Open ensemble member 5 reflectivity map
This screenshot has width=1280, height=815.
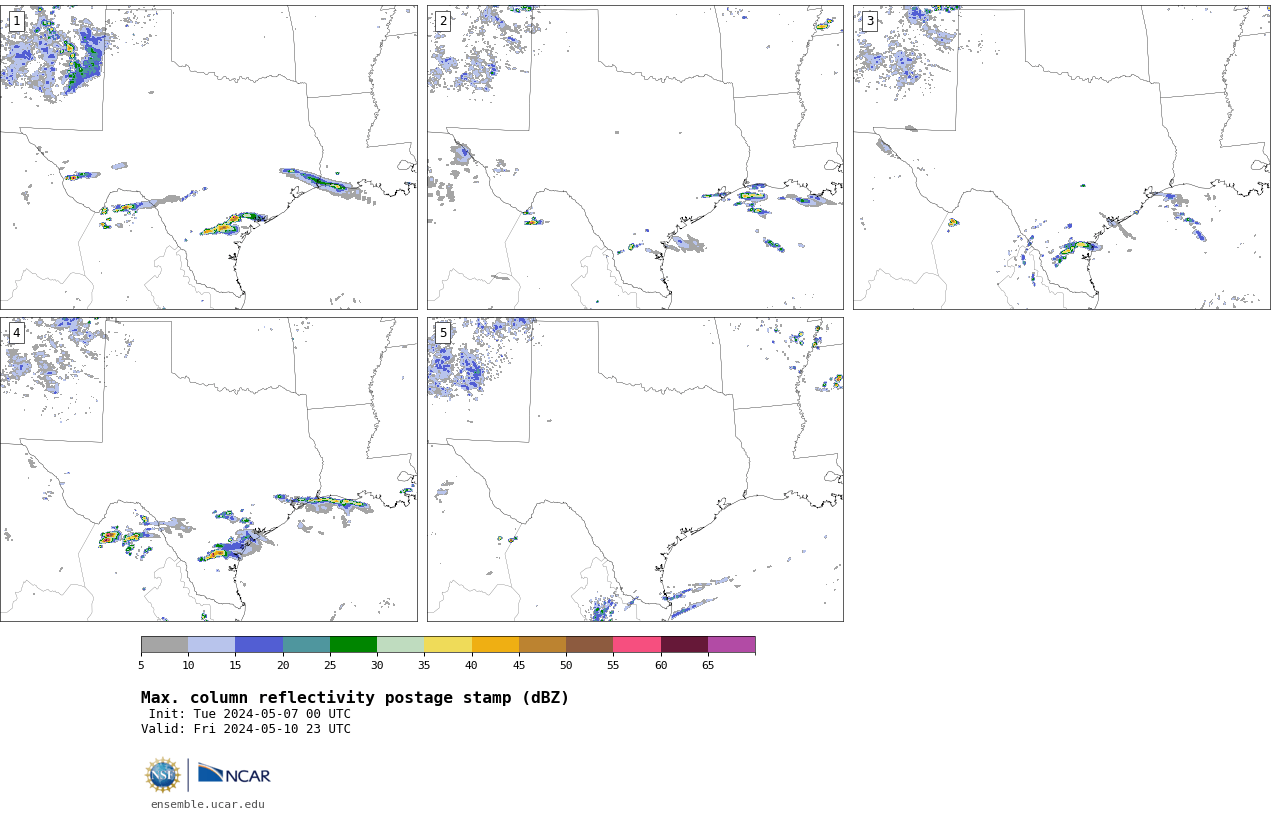point(635,469)
